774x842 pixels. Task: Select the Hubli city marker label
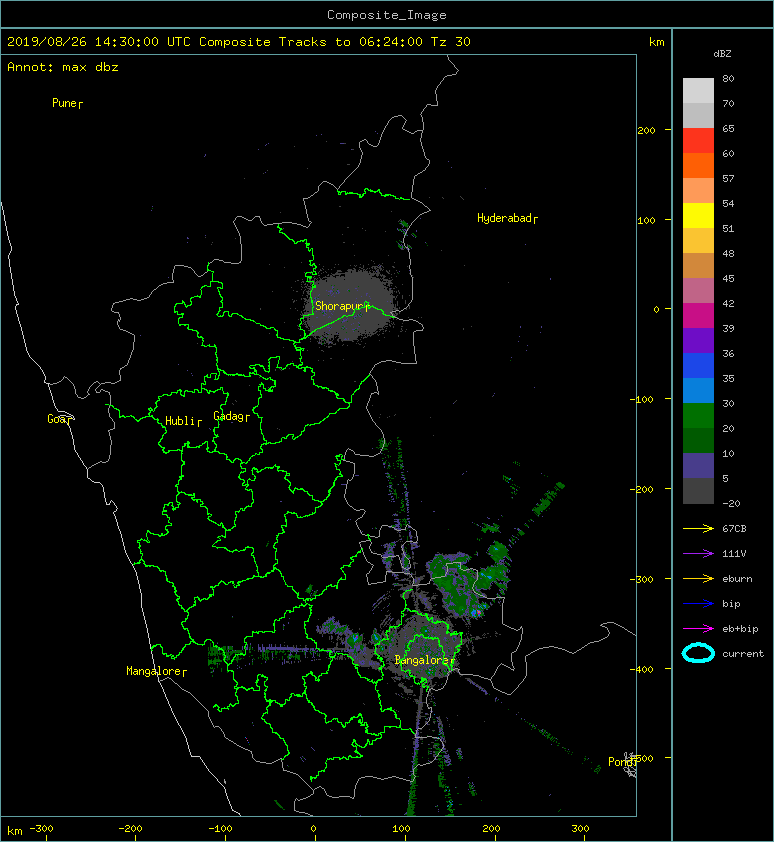[x=183, y=421]
